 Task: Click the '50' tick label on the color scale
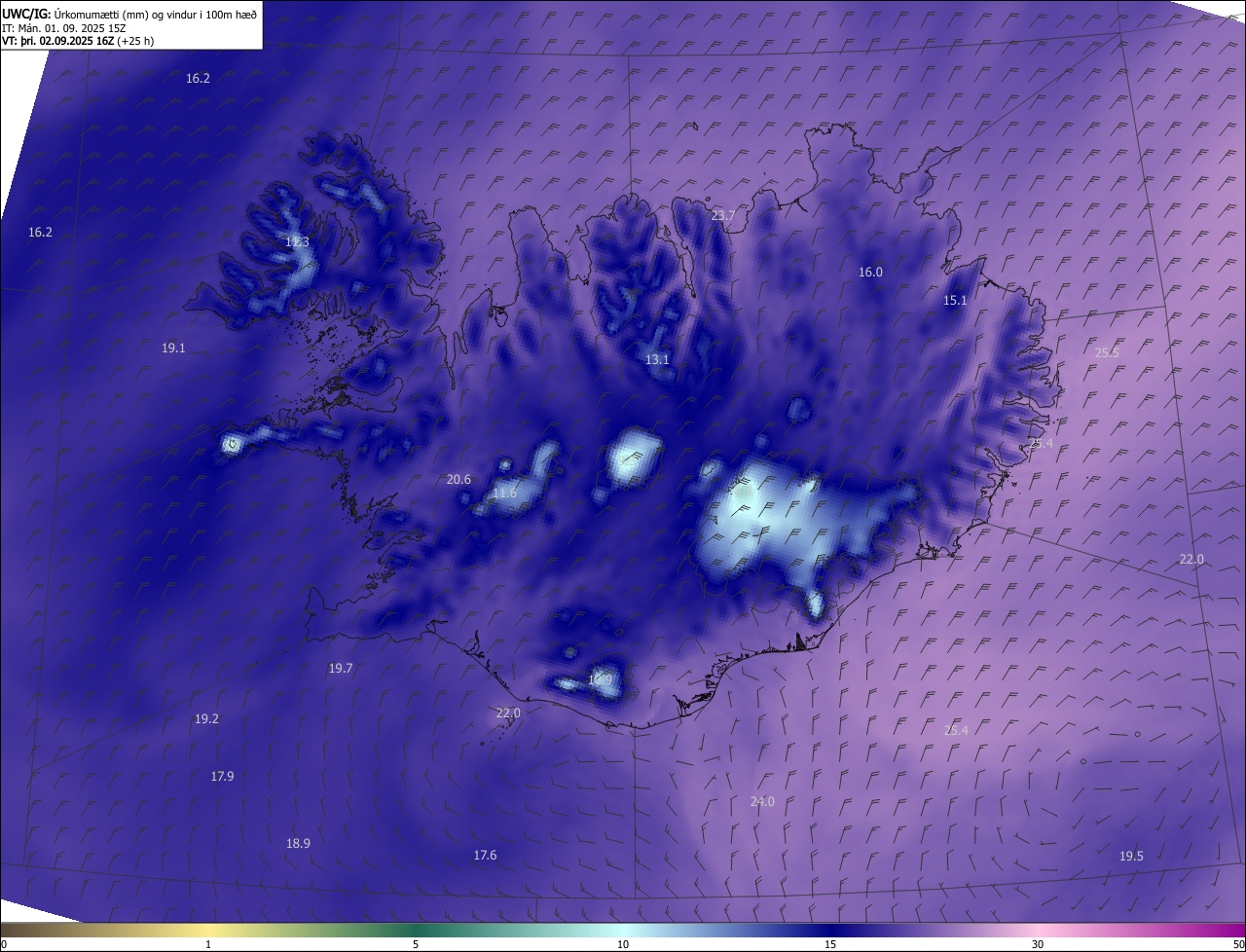1238,945
